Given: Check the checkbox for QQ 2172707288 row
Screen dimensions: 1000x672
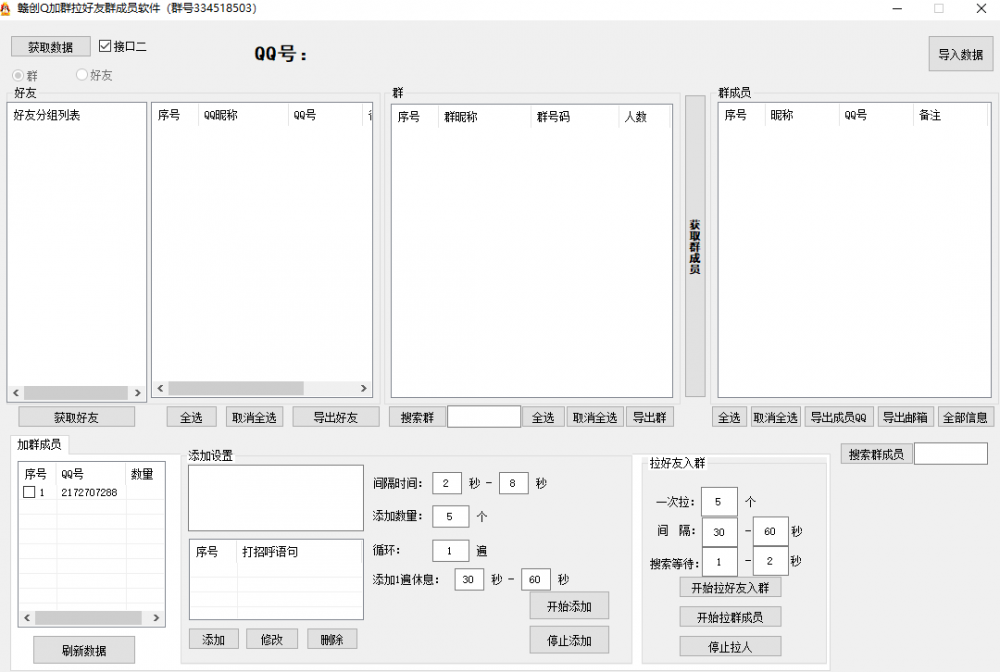Looking at the screenshot, I should [x=29, y=492].
